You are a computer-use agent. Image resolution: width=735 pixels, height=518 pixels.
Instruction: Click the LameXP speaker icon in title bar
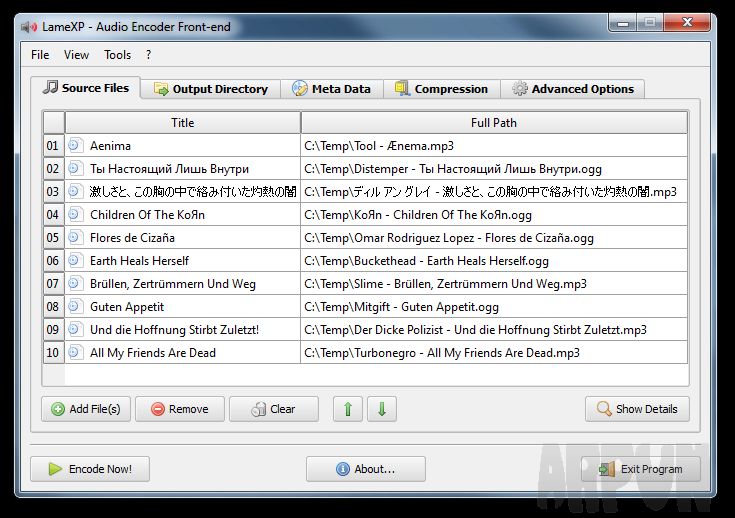pyautogui.click(x=27, y=27)
